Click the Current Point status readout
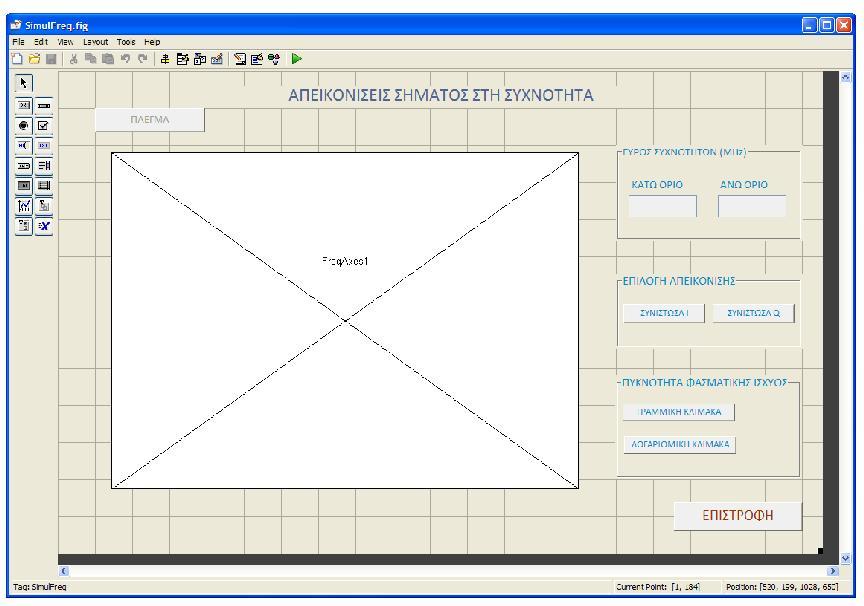Screen dimensions: 864x606 point(658,587)
